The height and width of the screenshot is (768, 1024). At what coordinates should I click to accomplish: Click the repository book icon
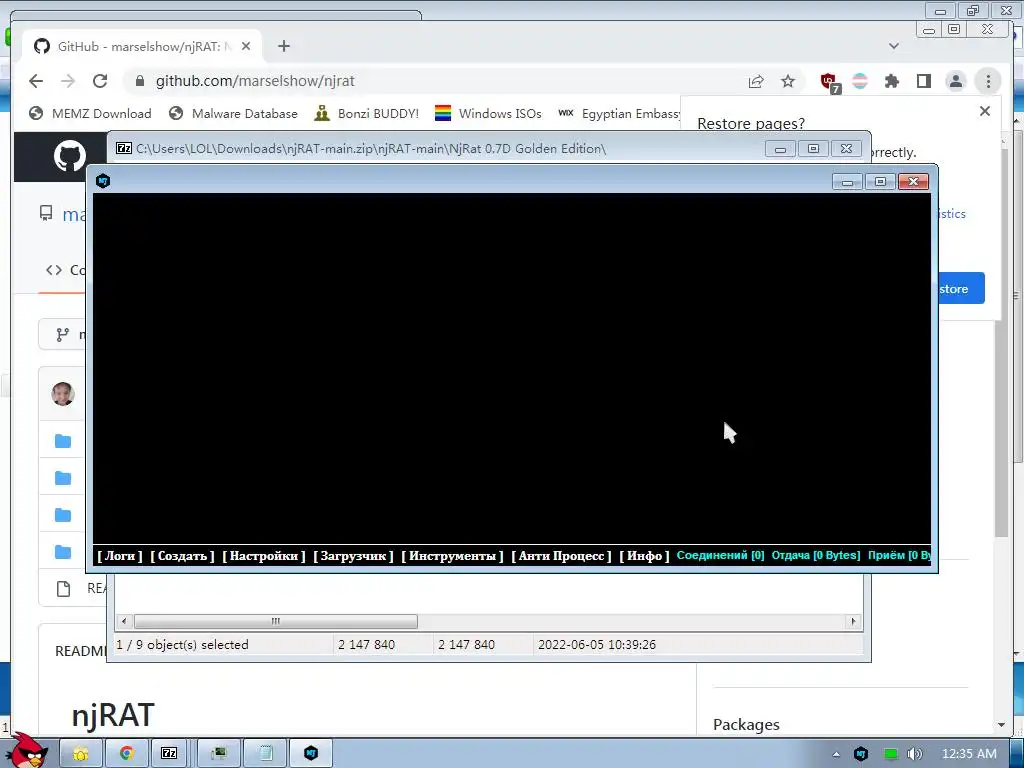(x=46, y=214)
